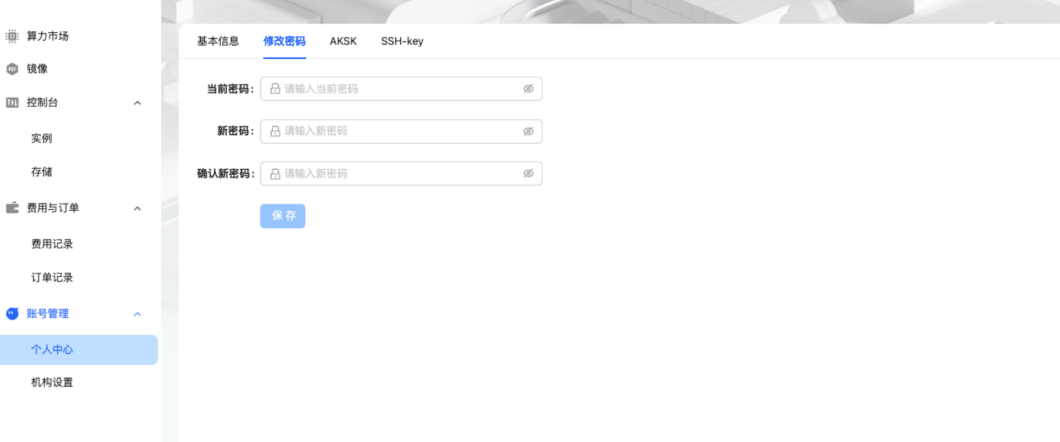Click the 费用与订单 wallet icon
This screenshot has height=442, width=1060.
pos(12,208)
